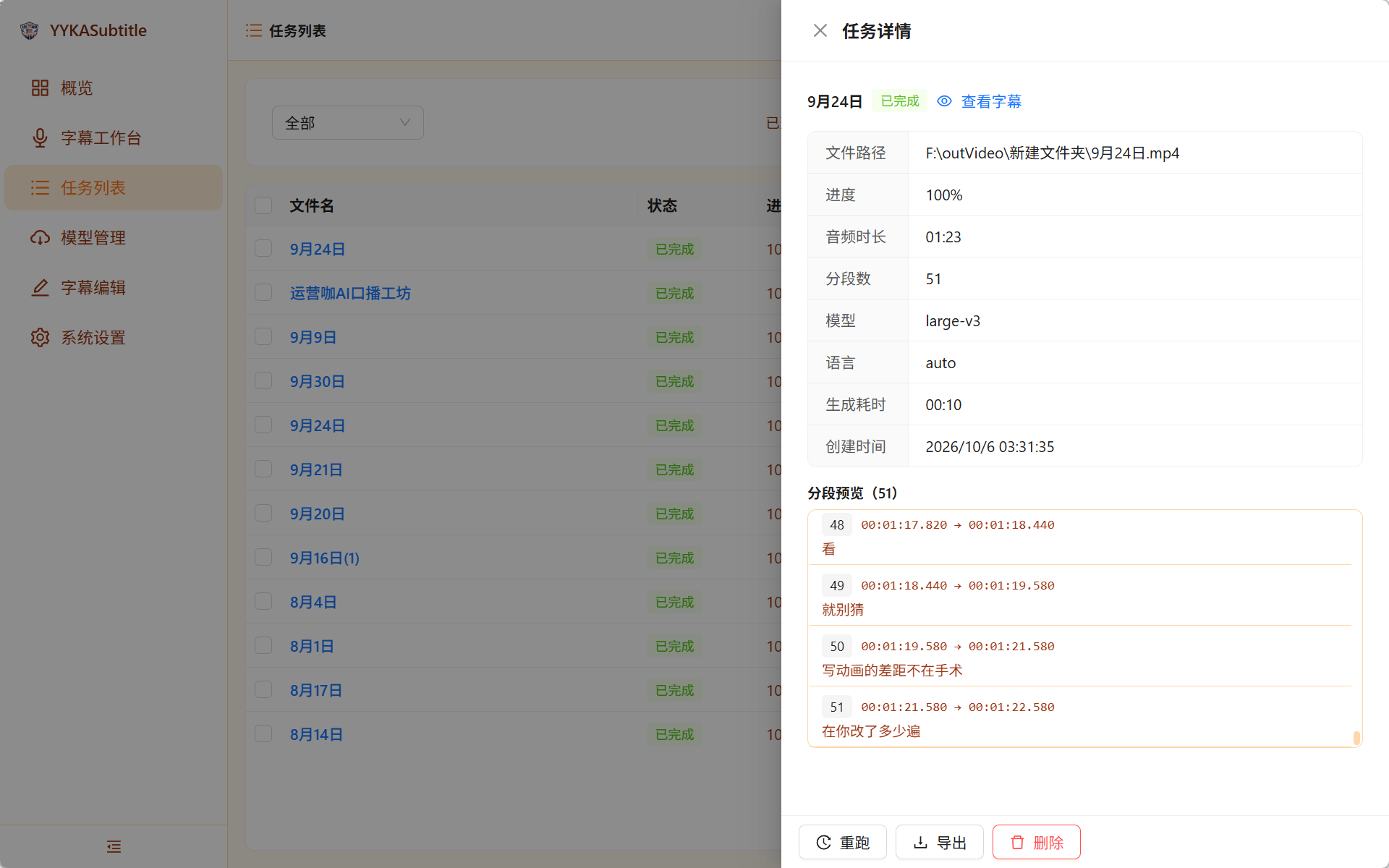Open task 8月4日
This screenshot has height=868, width=1389.
(313, 602)
